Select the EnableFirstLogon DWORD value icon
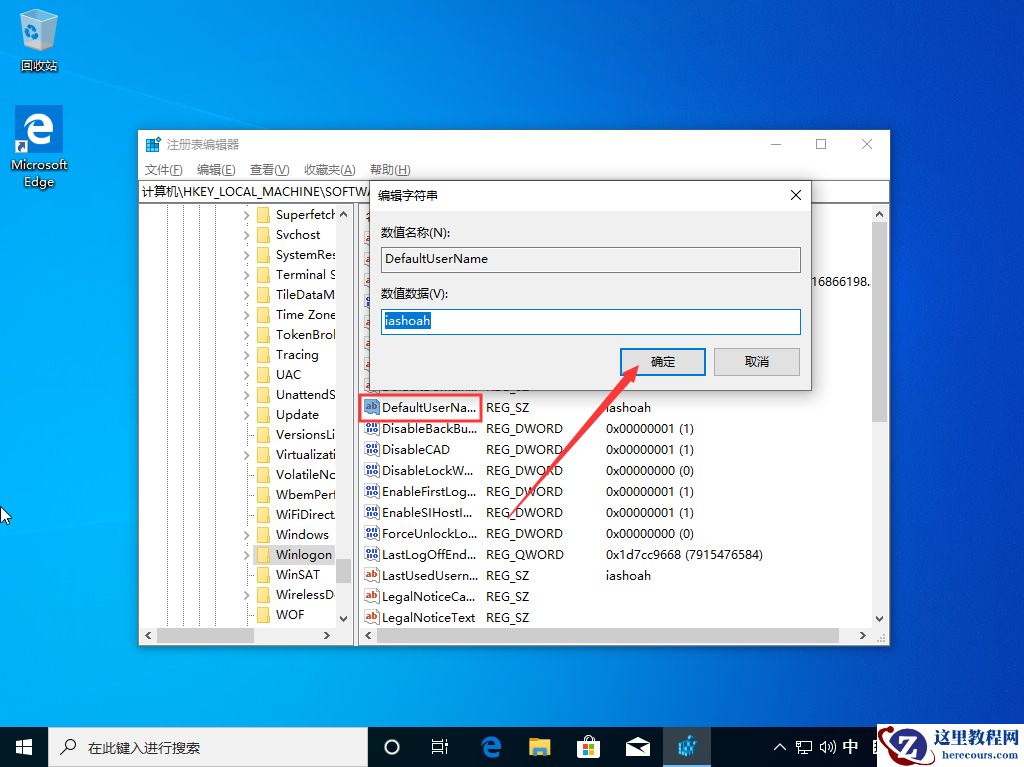 371,491
